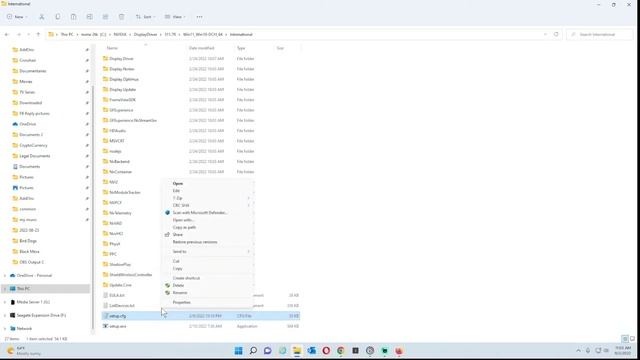
Task: Open the weather widget on taskbar
Action: (x=24, y=351)
